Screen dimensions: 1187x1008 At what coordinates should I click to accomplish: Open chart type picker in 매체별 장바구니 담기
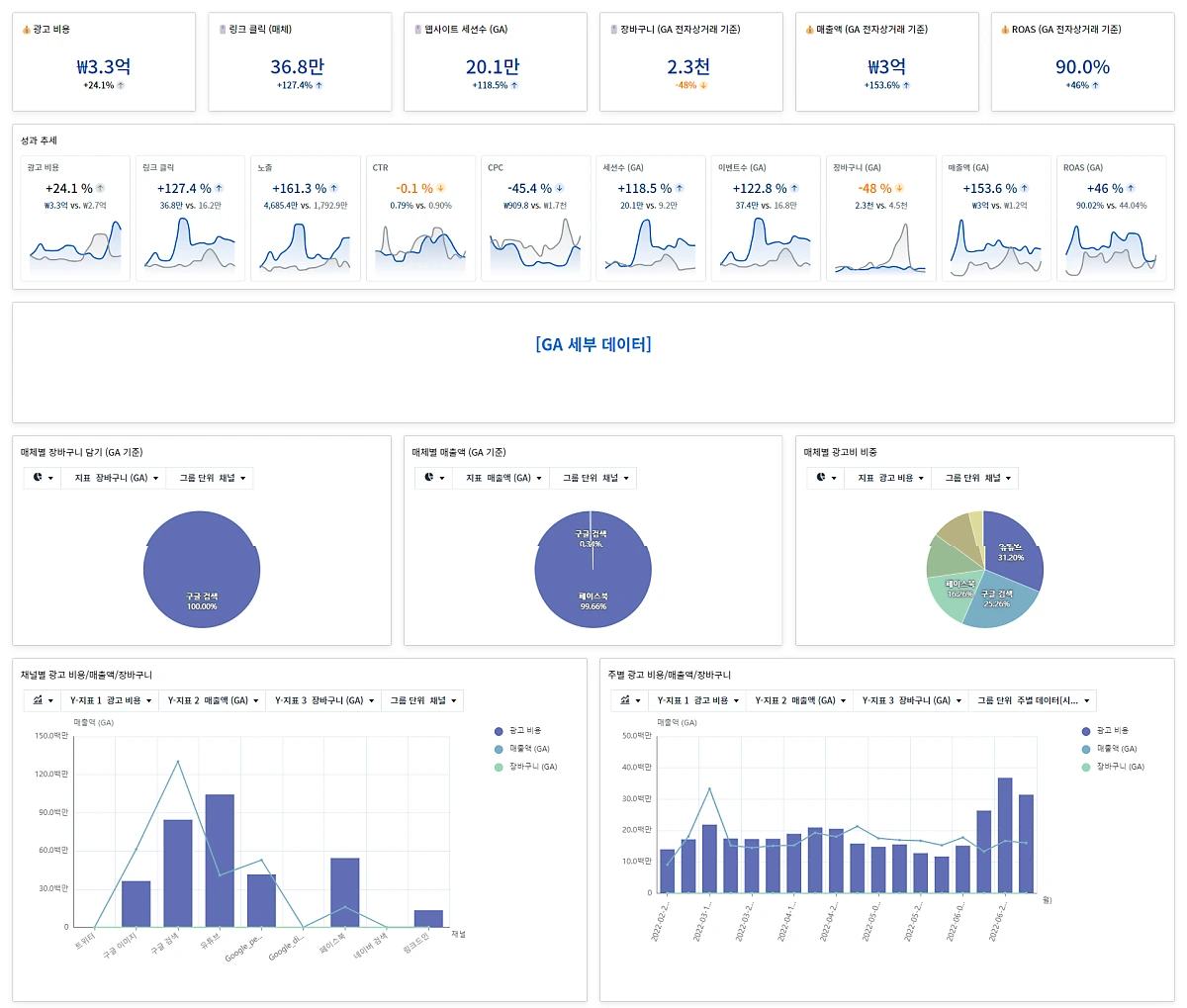(x=43, y=478)
